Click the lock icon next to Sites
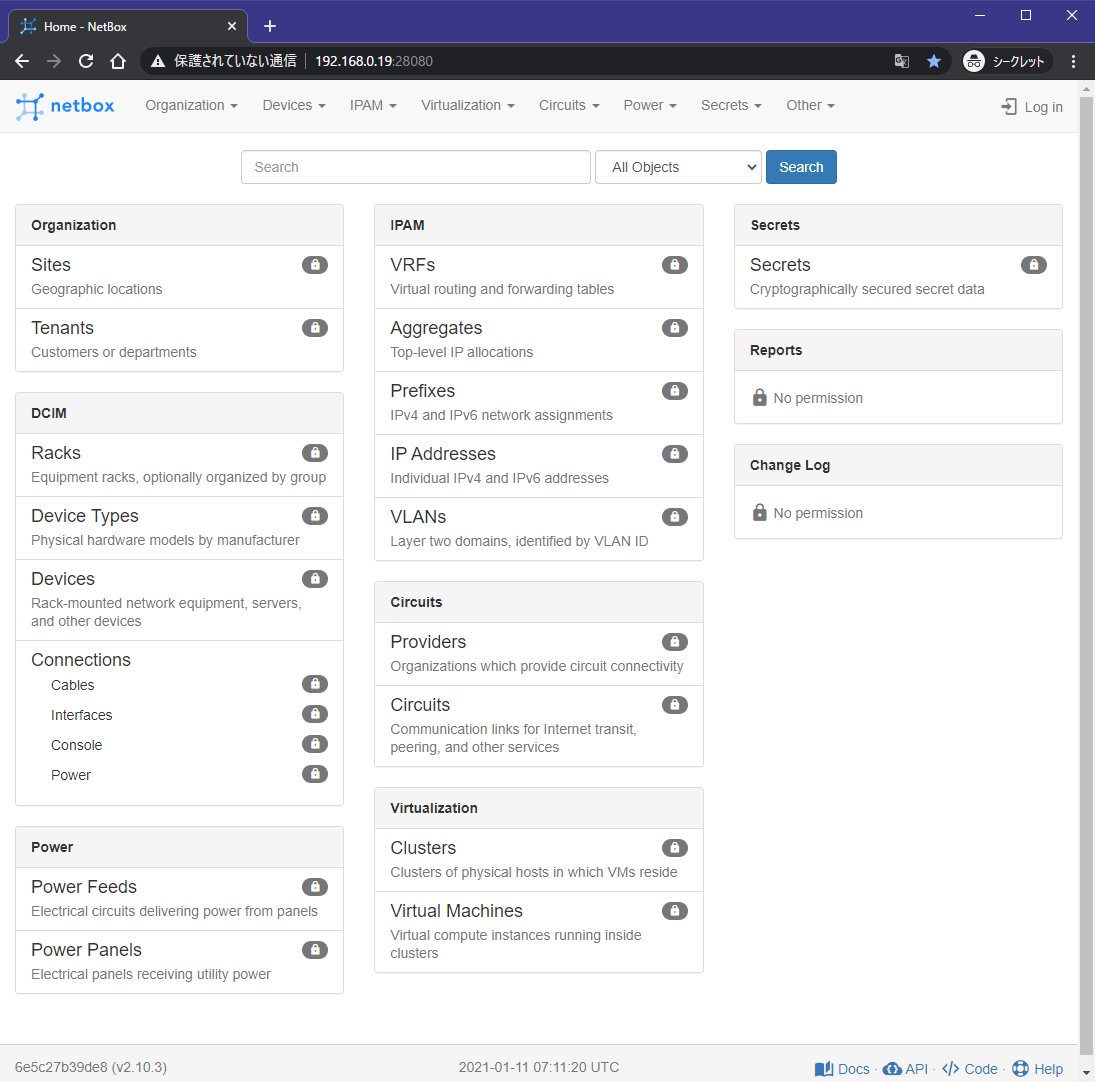The image size is (1095, 1082). (314, 264)
